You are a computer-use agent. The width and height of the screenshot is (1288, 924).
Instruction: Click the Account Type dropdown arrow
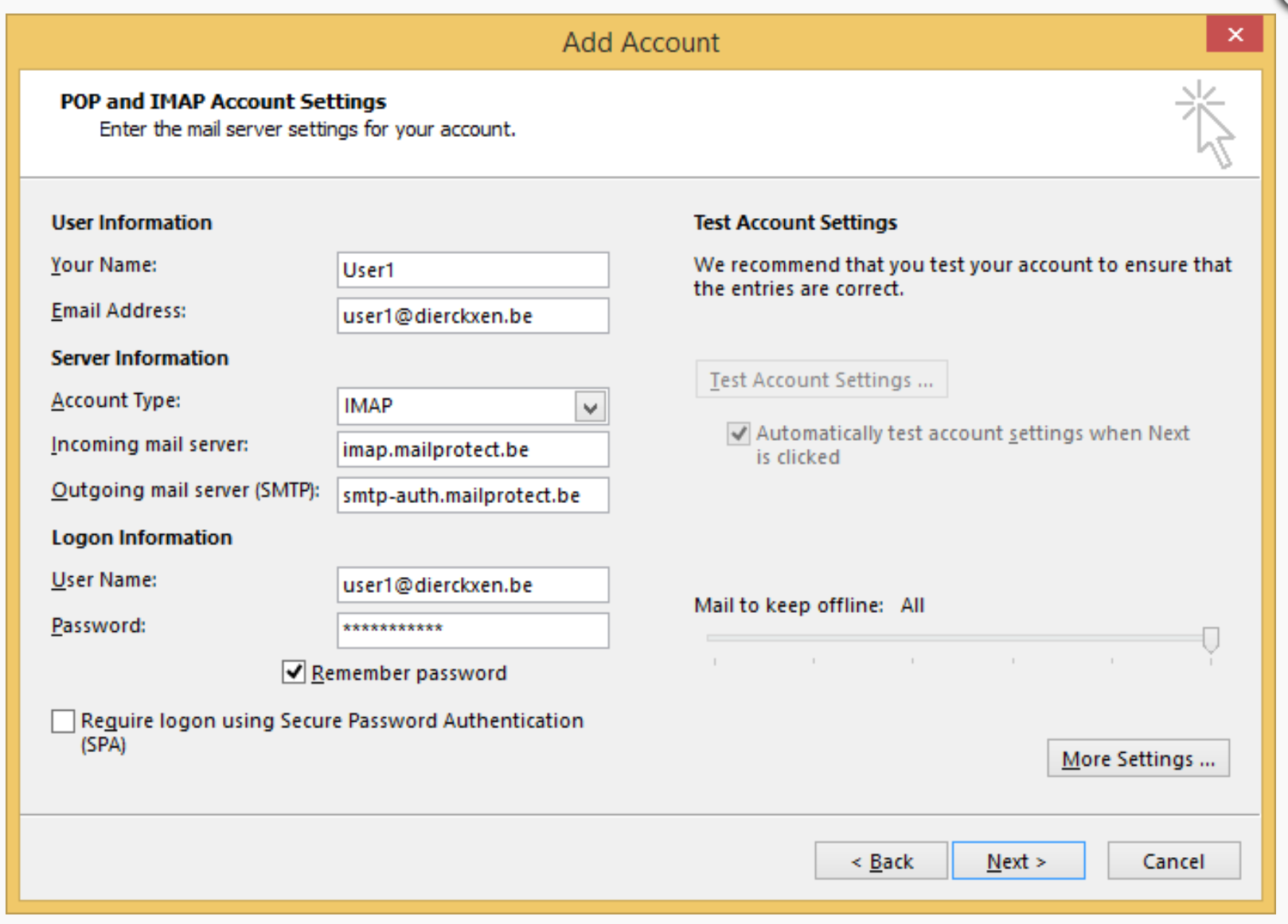click(590, 406)
